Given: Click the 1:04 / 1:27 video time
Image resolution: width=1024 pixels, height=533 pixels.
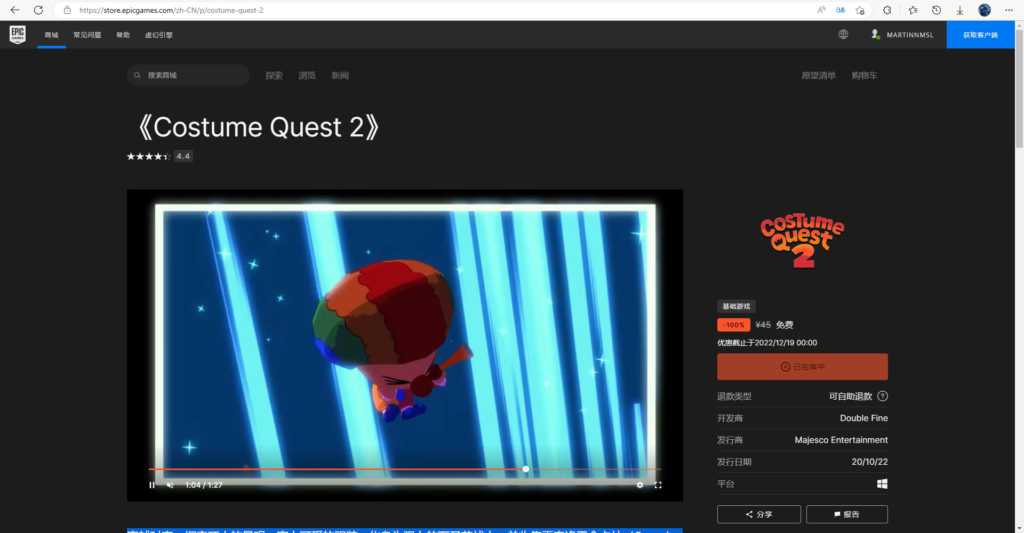Looking at the screenshot, I should point(204,485).
